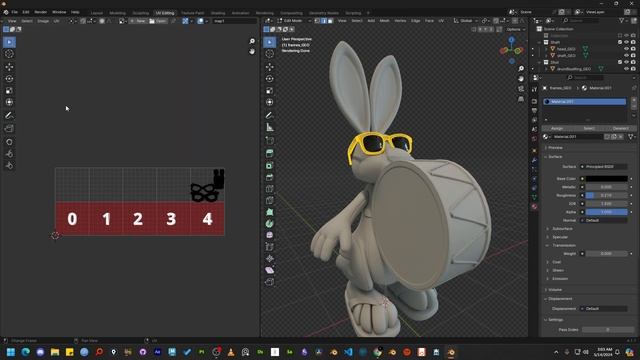Click the Select material button
This screenshot has width=640, height=360.
(589, 128)
